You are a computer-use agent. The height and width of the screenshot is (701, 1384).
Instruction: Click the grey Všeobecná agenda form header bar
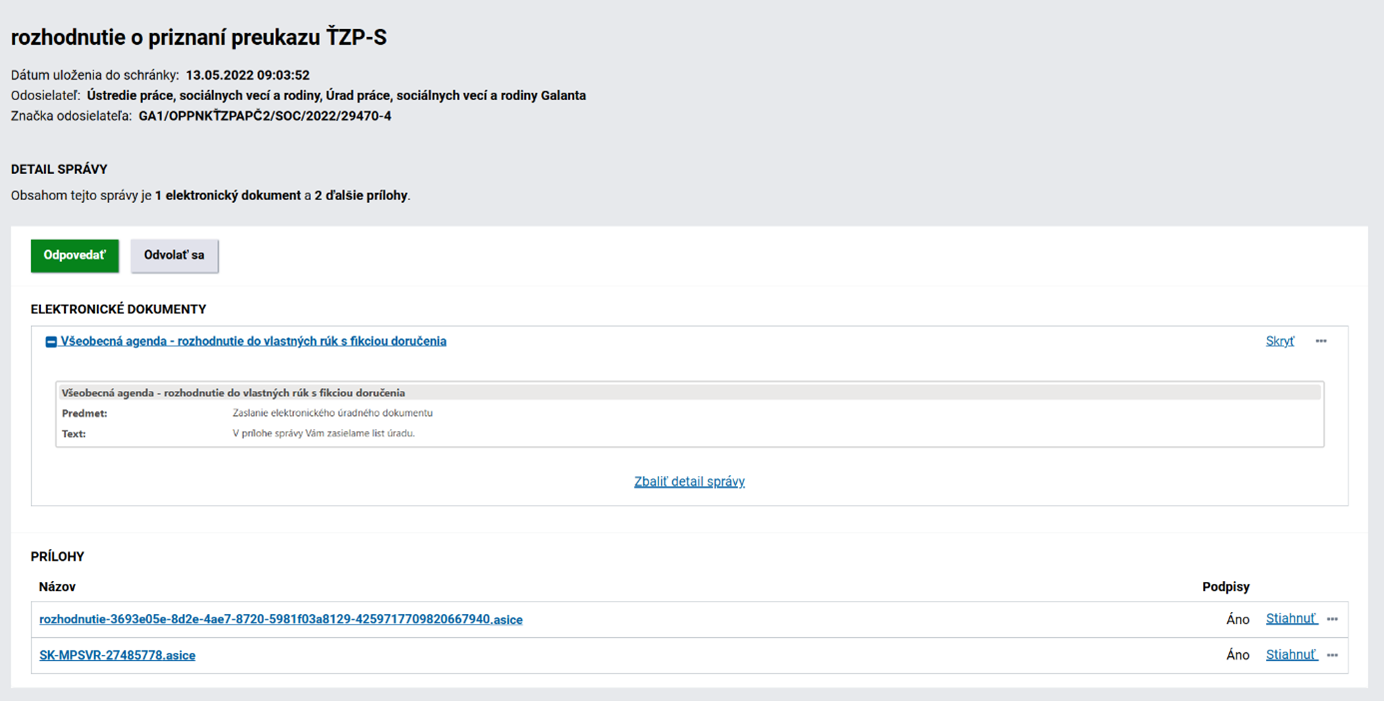(689, 393)
